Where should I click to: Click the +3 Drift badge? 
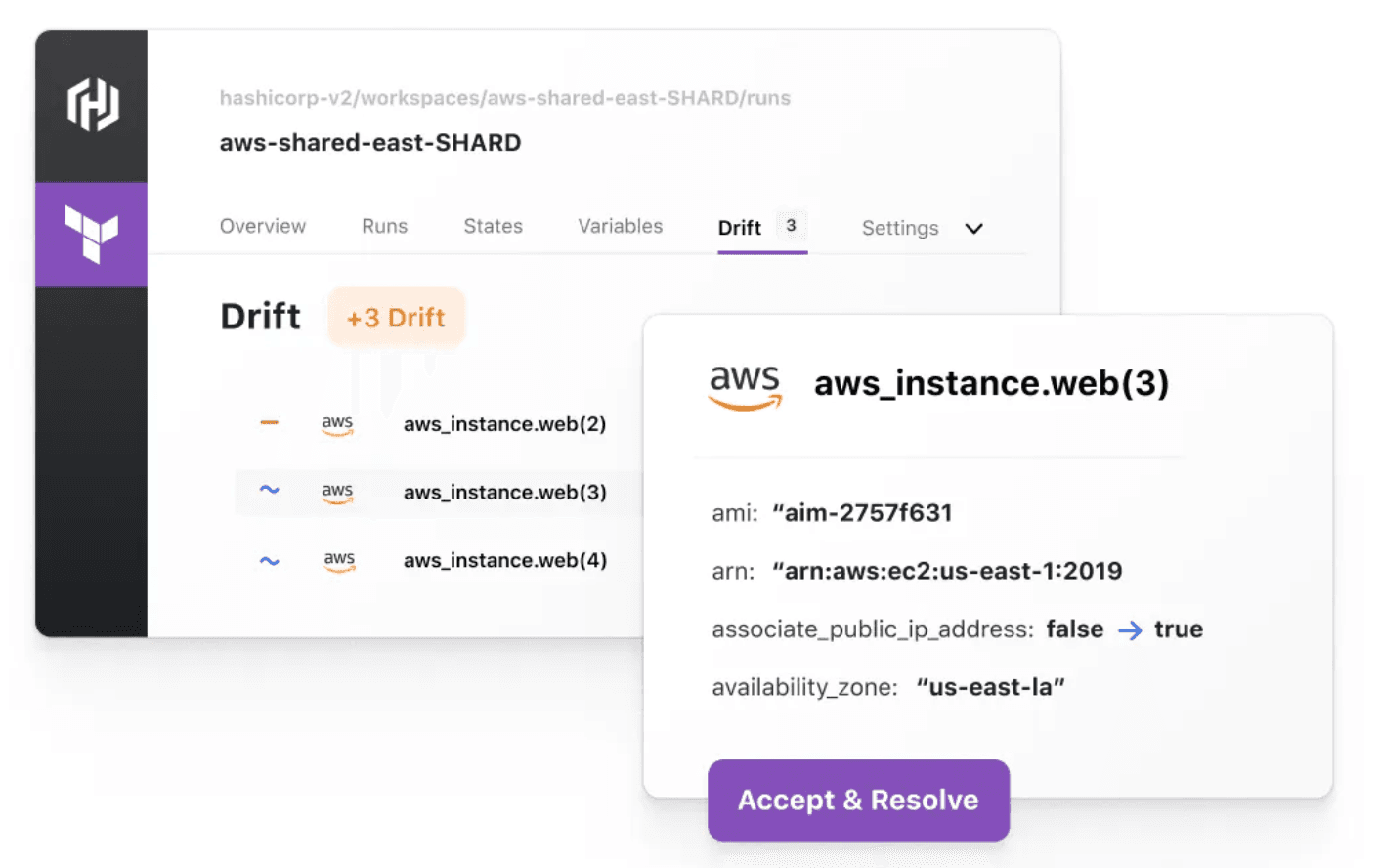click(396, 318)
